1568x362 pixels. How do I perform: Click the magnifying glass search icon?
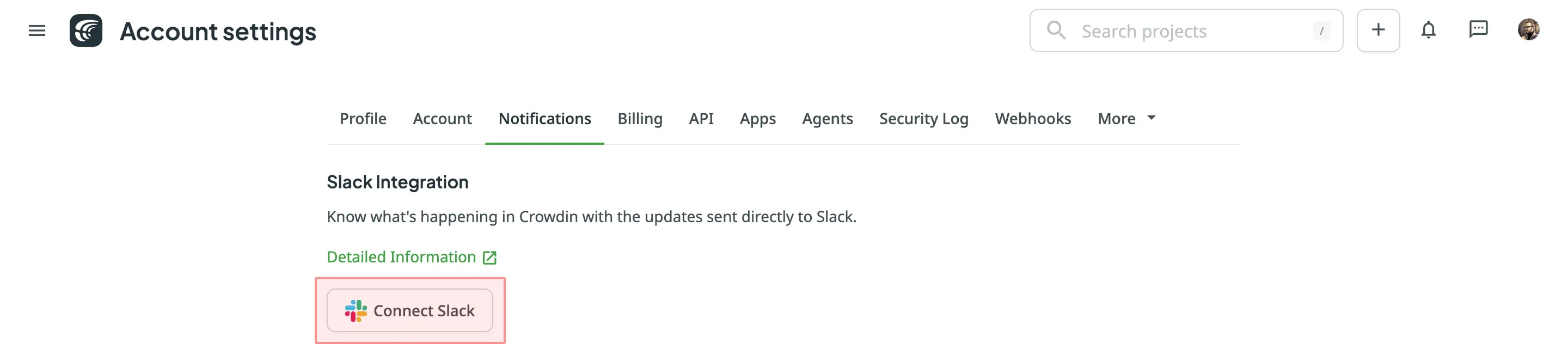(1056, 30)
